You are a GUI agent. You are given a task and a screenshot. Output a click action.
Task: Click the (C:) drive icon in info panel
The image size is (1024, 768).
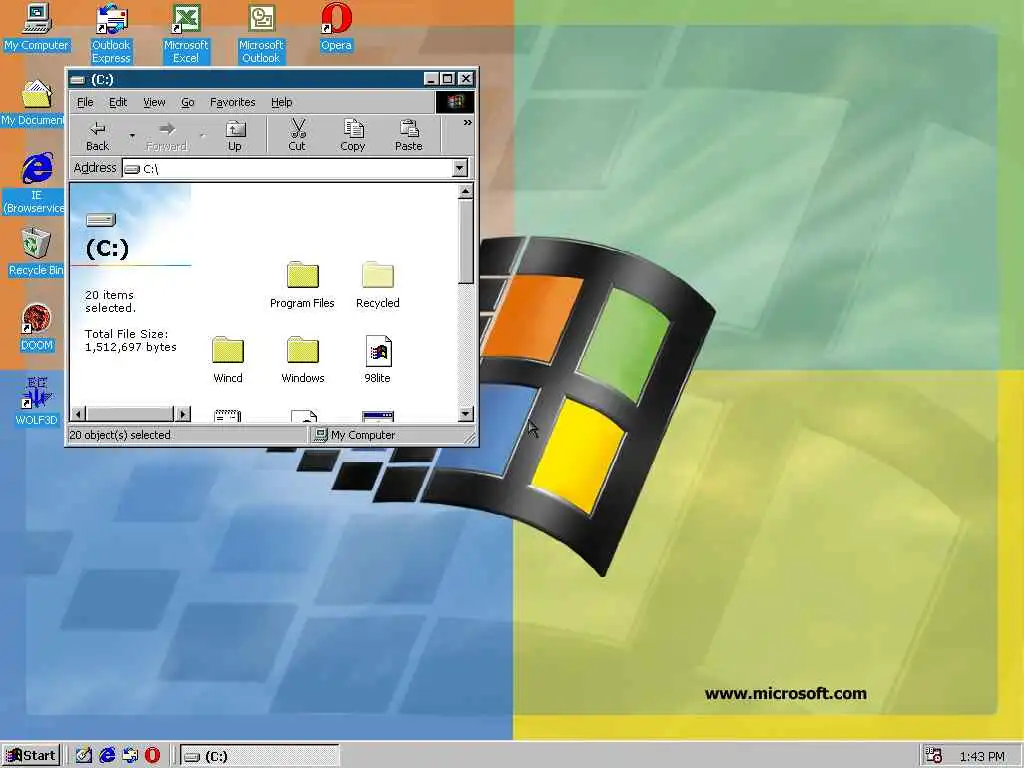click(x=101, y=220)
